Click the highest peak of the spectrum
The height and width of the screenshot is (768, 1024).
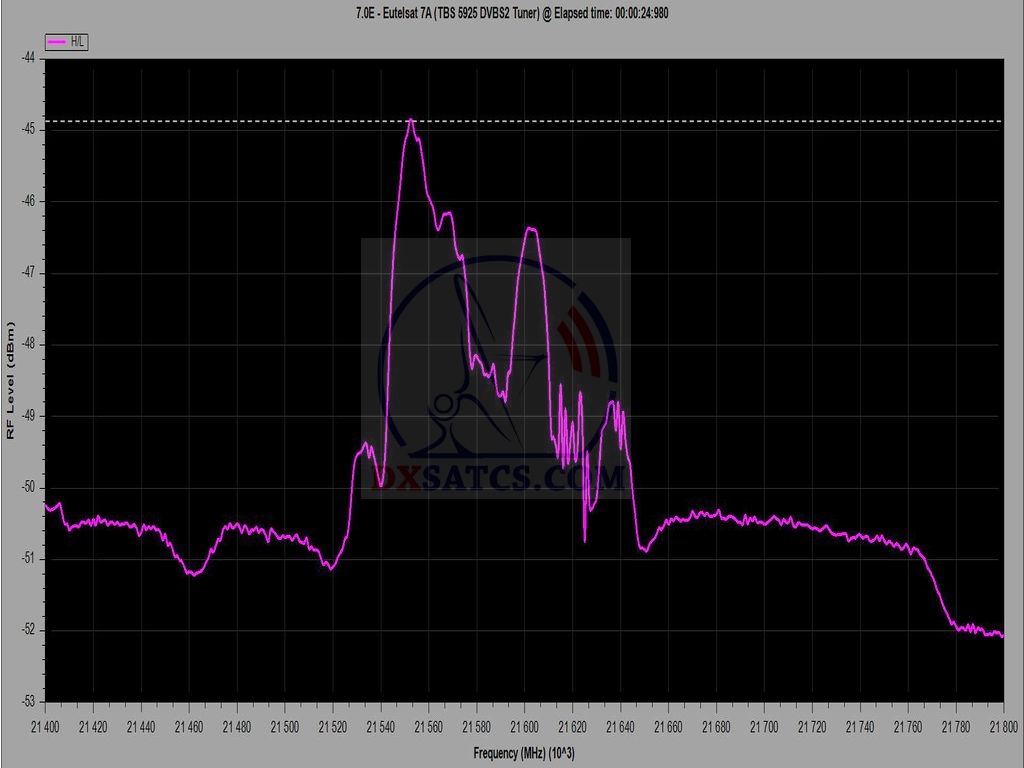coord(411,121)
